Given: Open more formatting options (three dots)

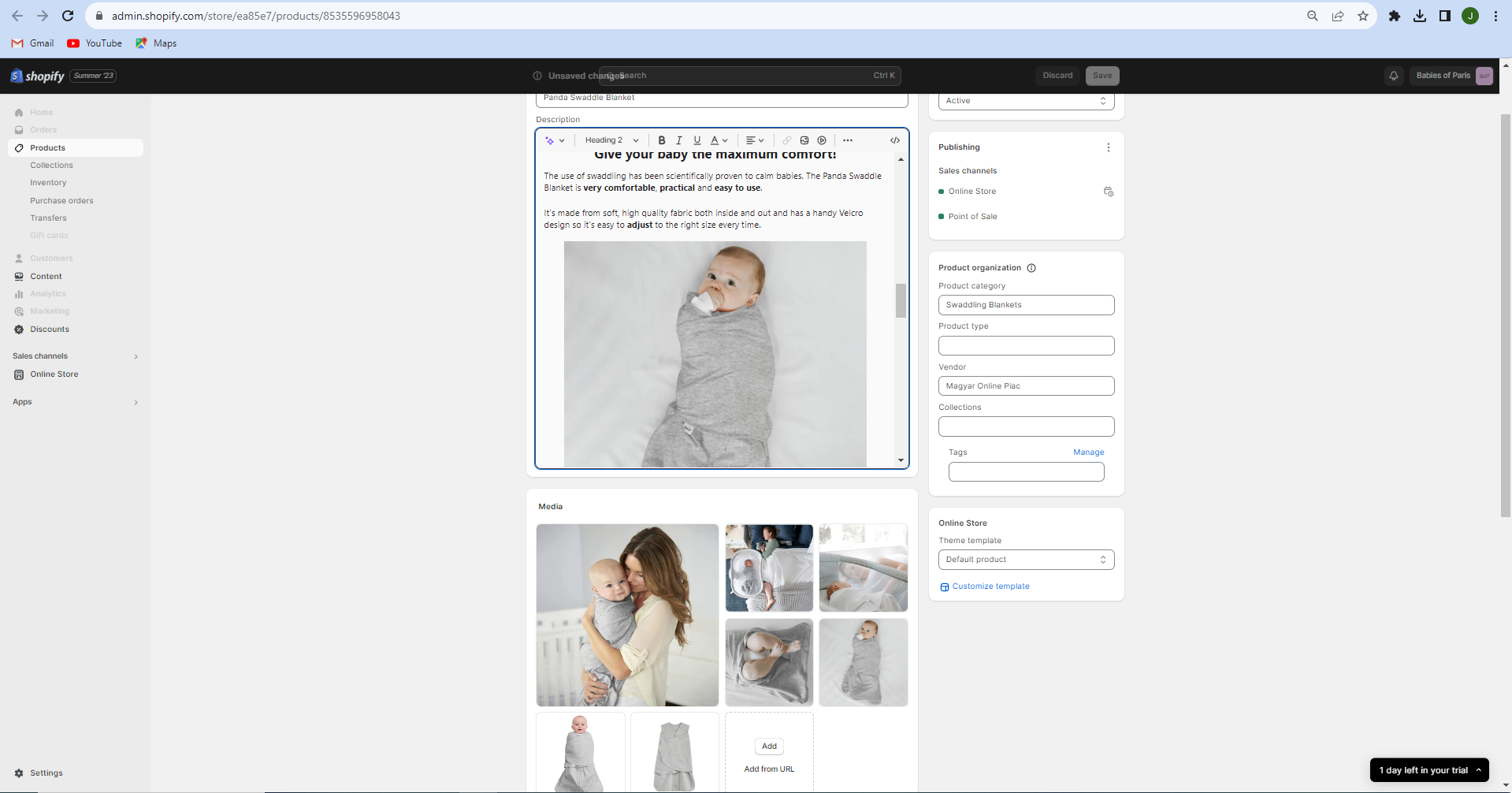Looking at the screenshot, I should pyautogui.click(x=848, y=140).
